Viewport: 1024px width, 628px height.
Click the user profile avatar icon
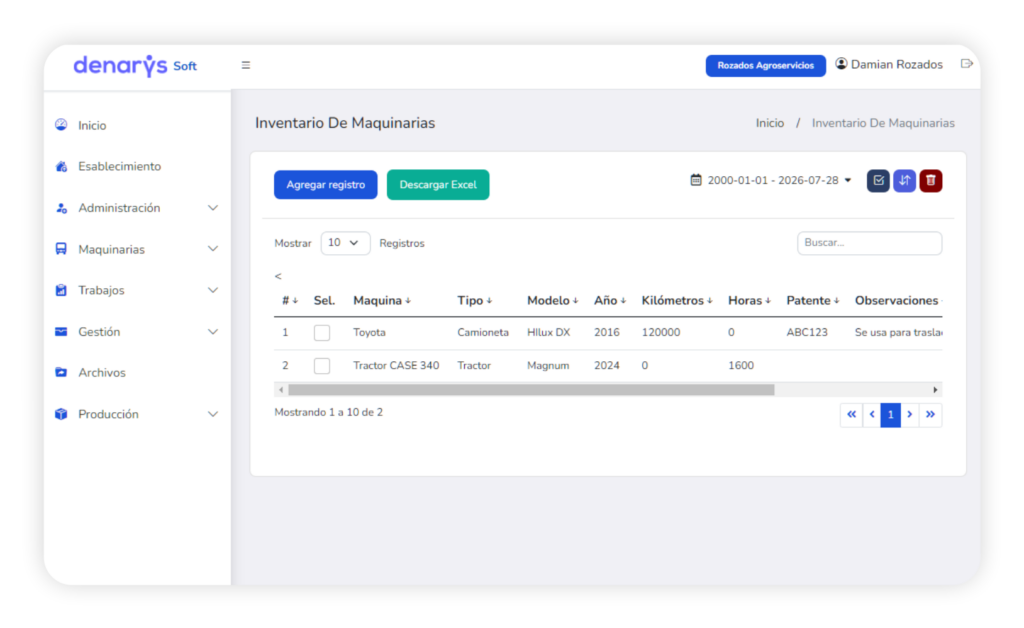pyautogui.click(x=841, y=64)
